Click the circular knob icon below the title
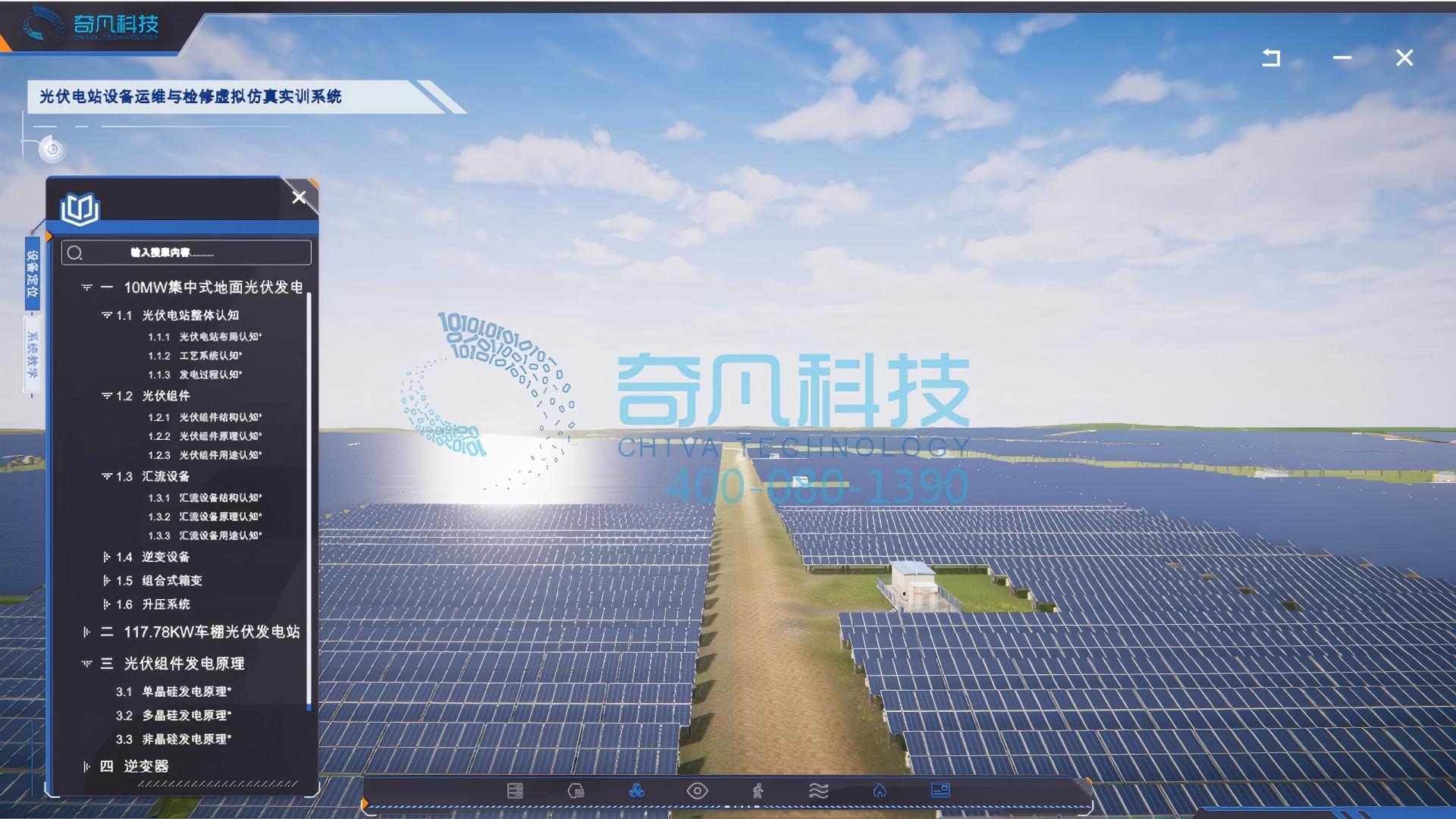1456x819 pixels. pyautogui.click(x=52, y=149)
